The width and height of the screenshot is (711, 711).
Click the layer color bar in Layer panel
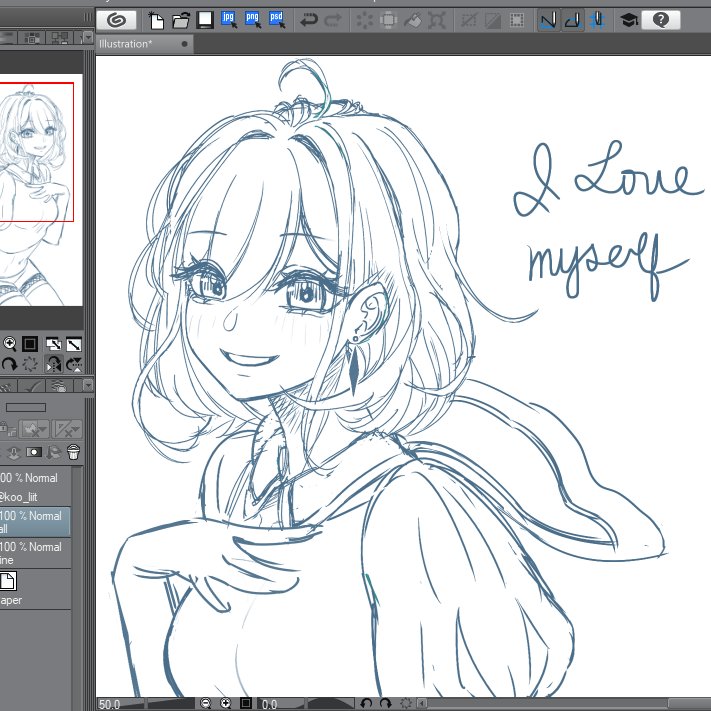pos(26,407)
